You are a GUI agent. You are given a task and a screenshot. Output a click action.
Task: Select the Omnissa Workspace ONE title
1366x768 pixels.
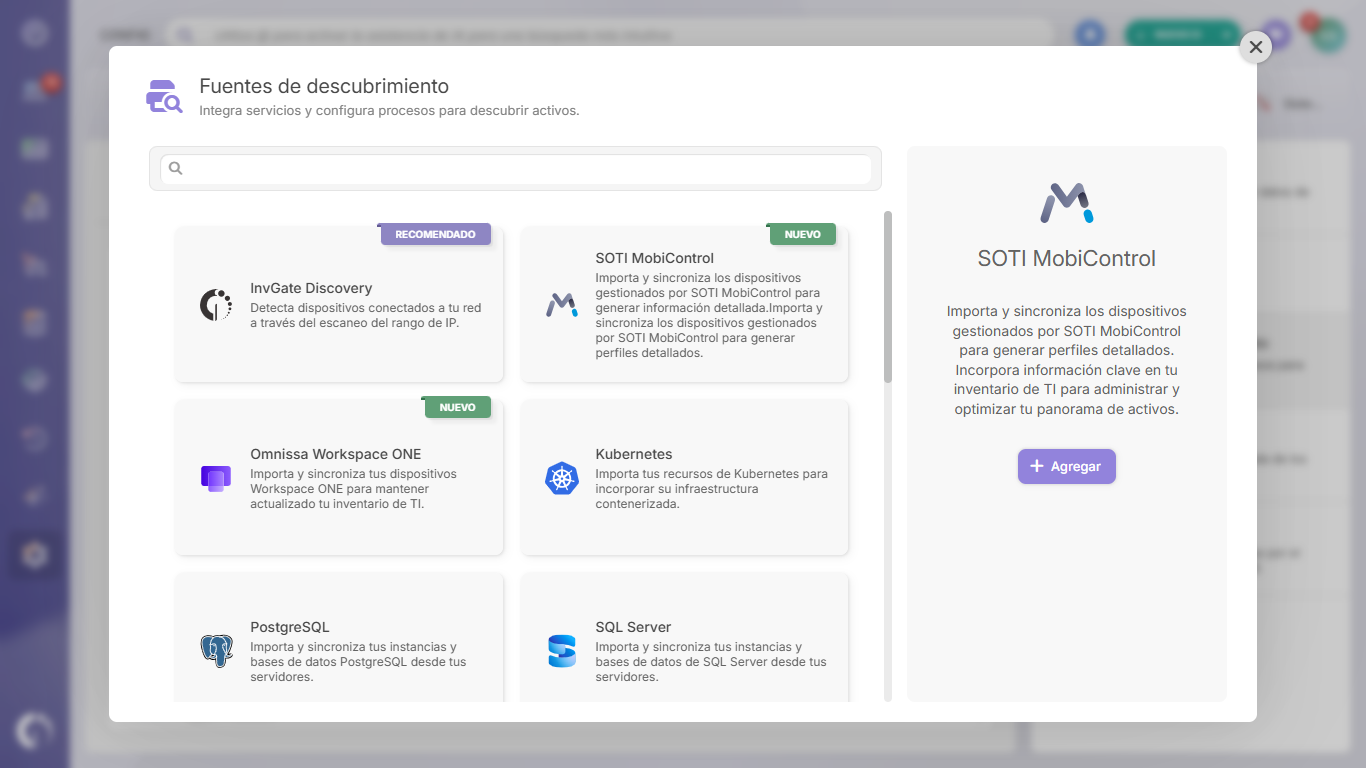(x=336, y=454)
